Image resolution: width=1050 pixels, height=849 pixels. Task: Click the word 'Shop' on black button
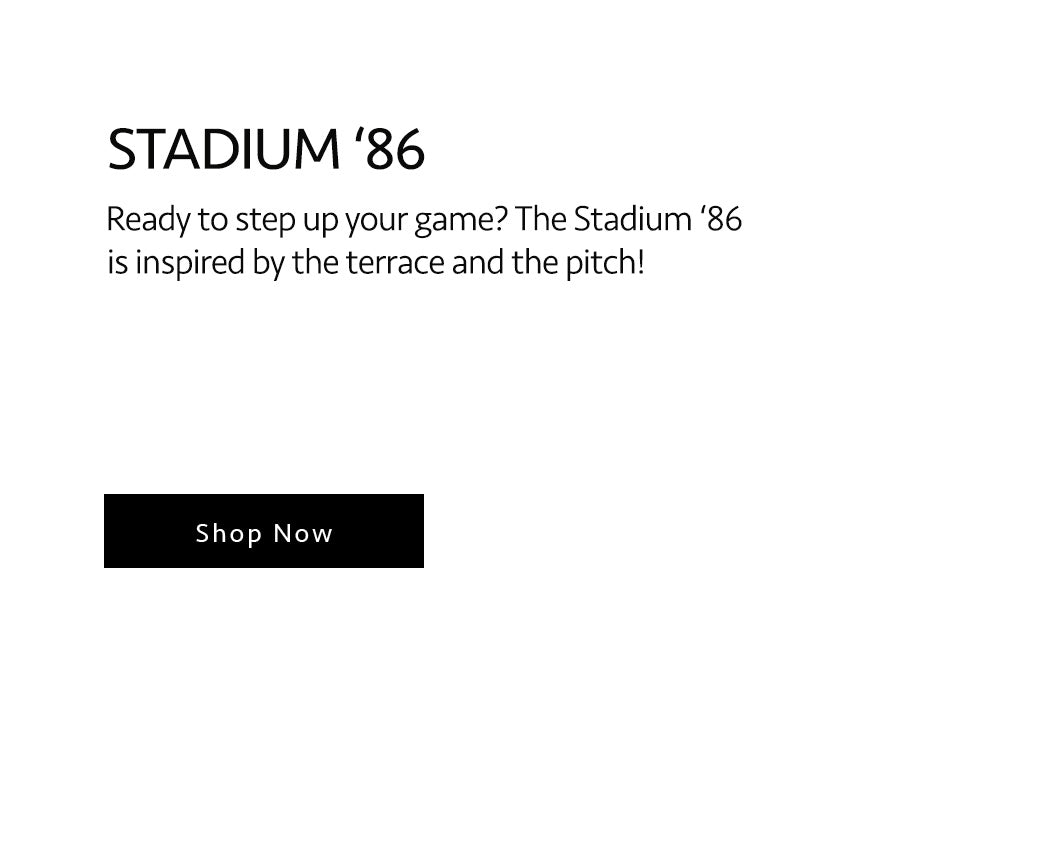(x=228, y=534)
